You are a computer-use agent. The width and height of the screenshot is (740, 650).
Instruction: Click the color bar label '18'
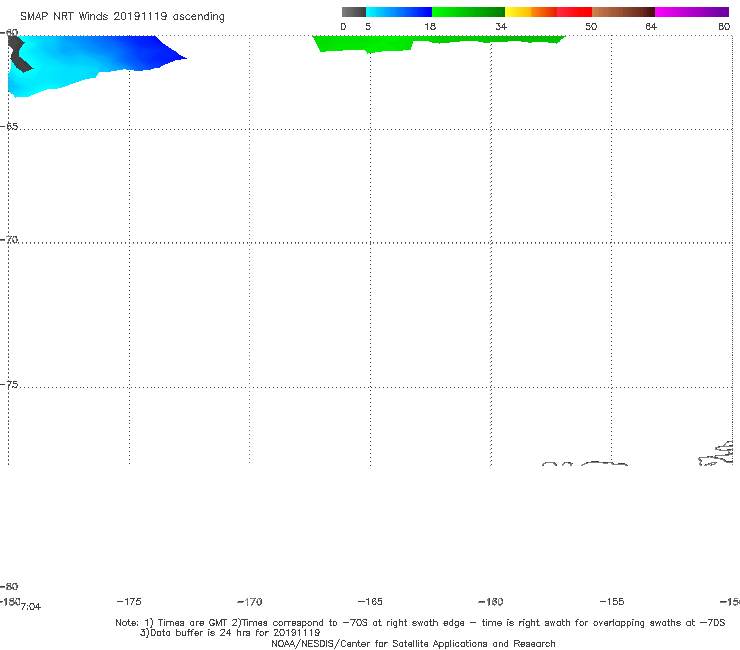click(430, 26)
